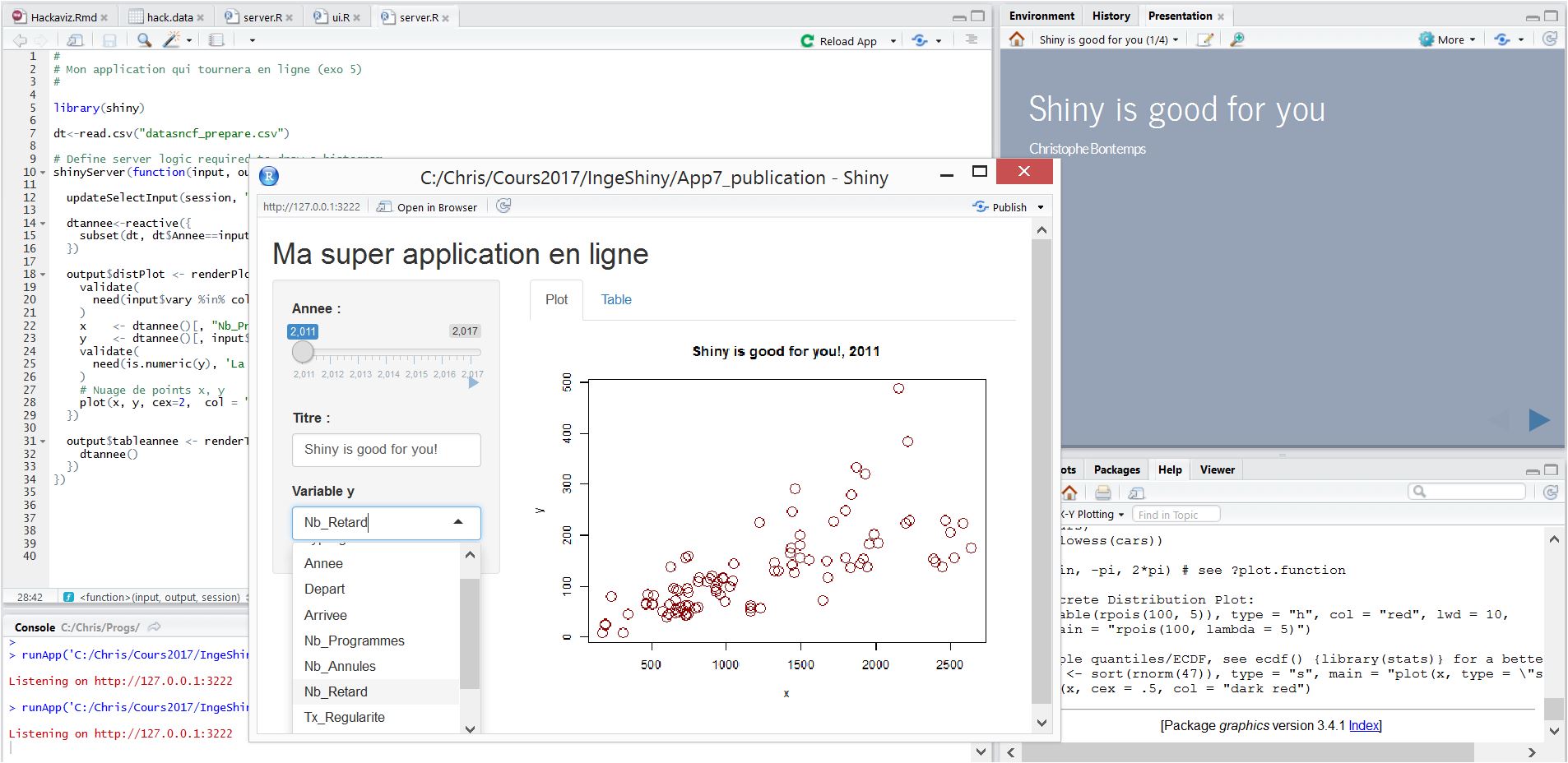Click Open in Browser button
Image resolution: width=1568 pixels, height=763 pixels.
(427, 207)
